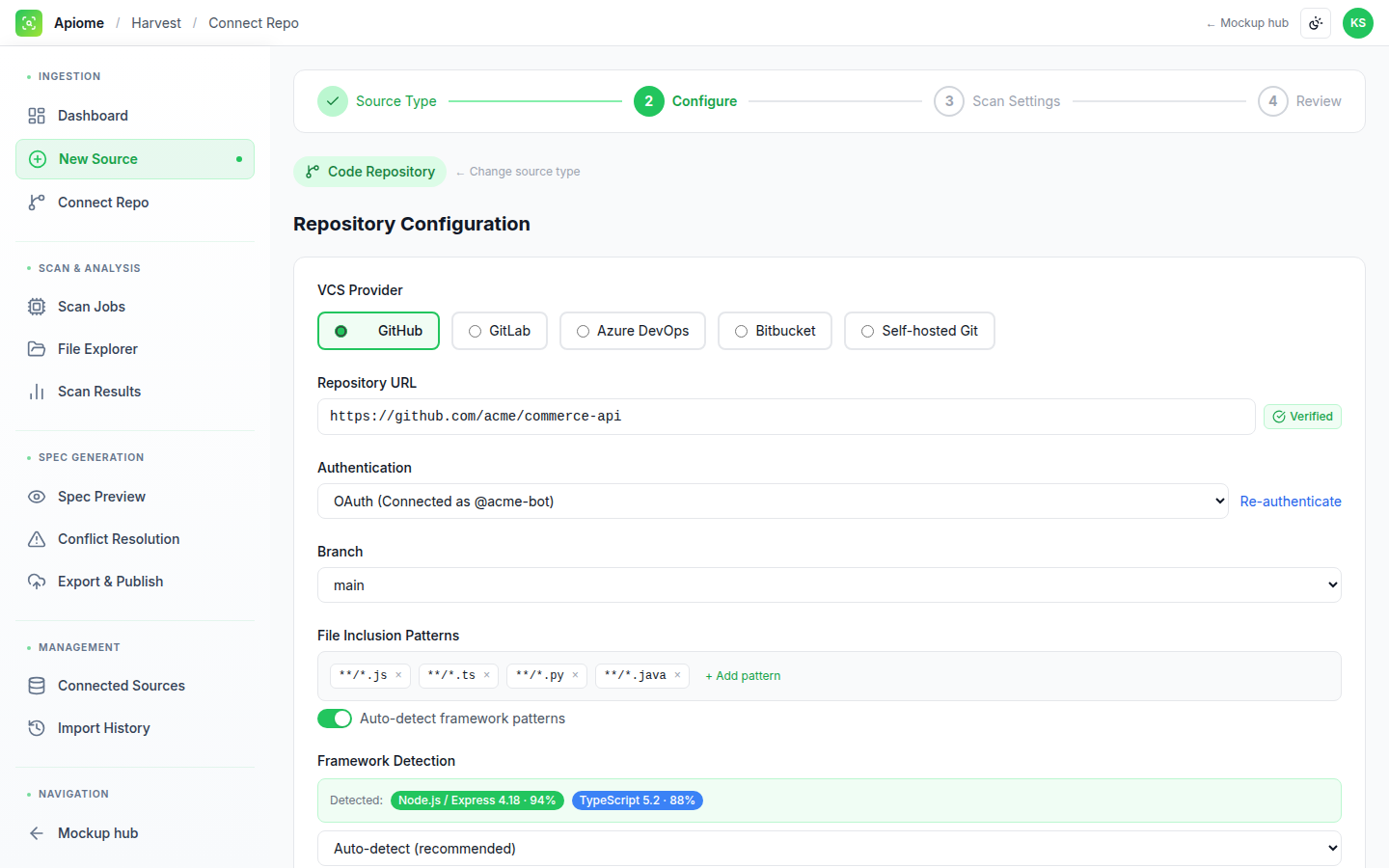Click the Node.js / Express 4.18 badge

477,800
